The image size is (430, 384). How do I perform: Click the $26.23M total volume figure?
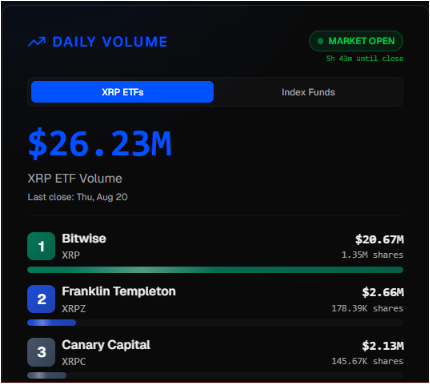click(x=100, y=143)
